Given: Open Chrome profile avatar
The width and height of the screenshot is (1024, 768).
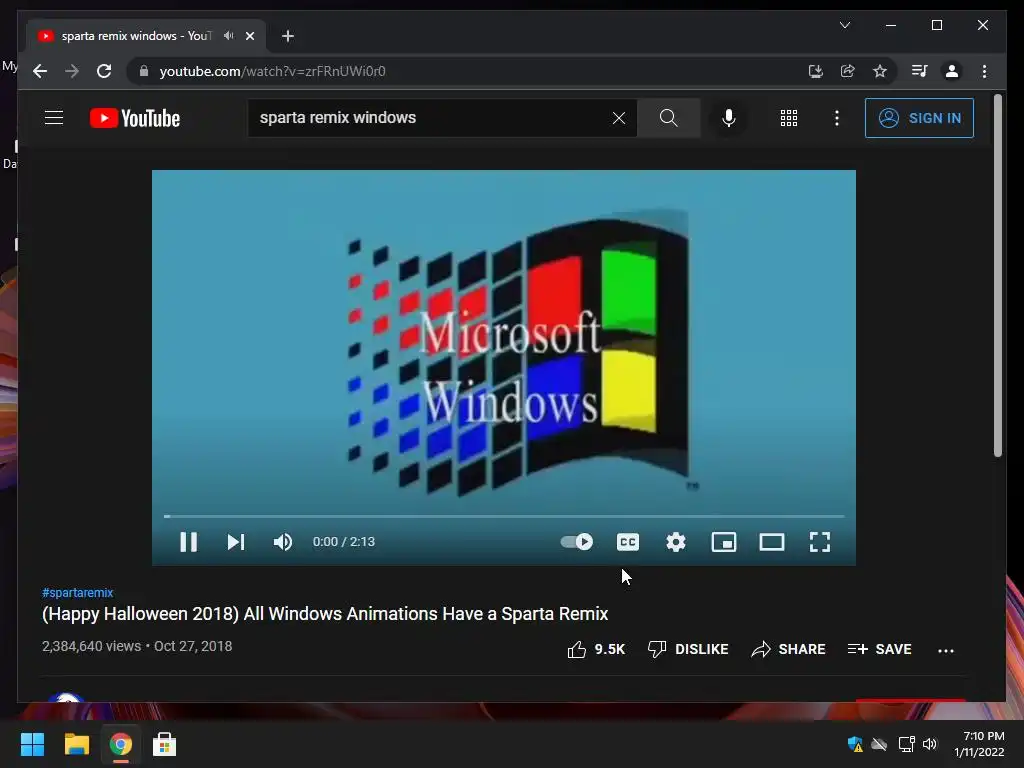Looking at the screenshot, I should click(x=952, y=71).
